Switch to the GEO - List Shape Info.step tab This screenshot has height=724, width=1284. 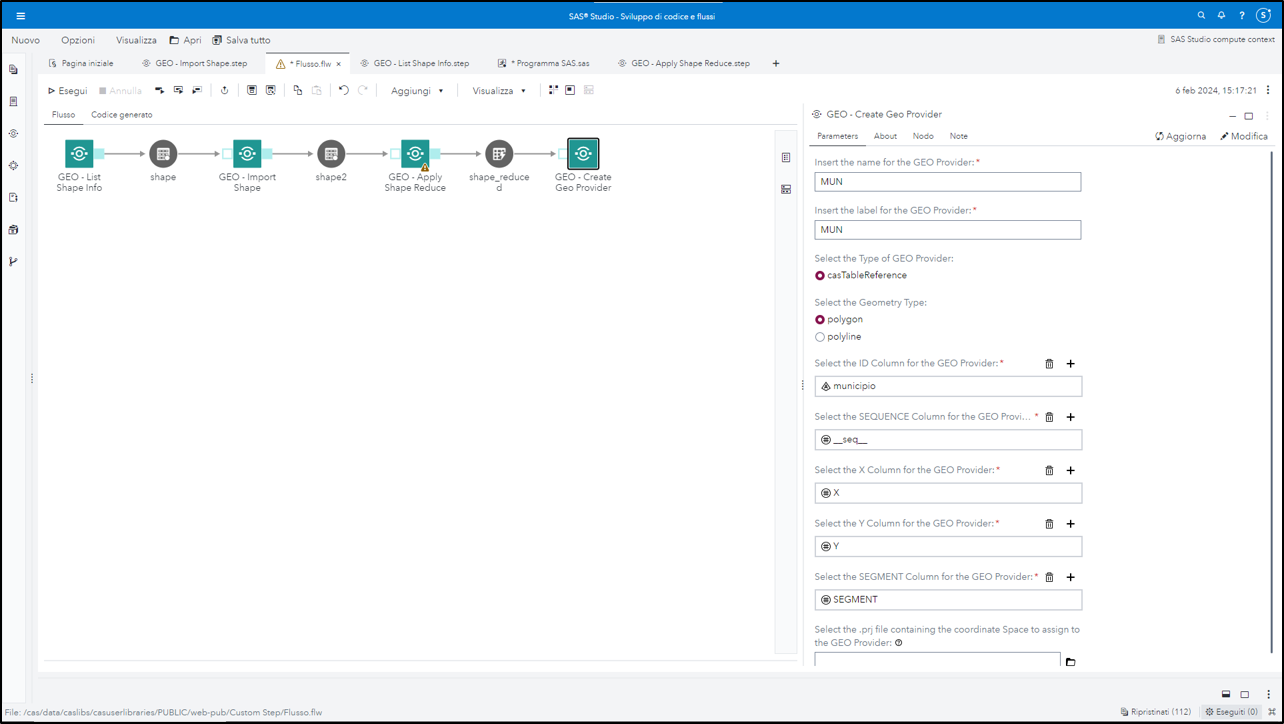coord(414,63)
